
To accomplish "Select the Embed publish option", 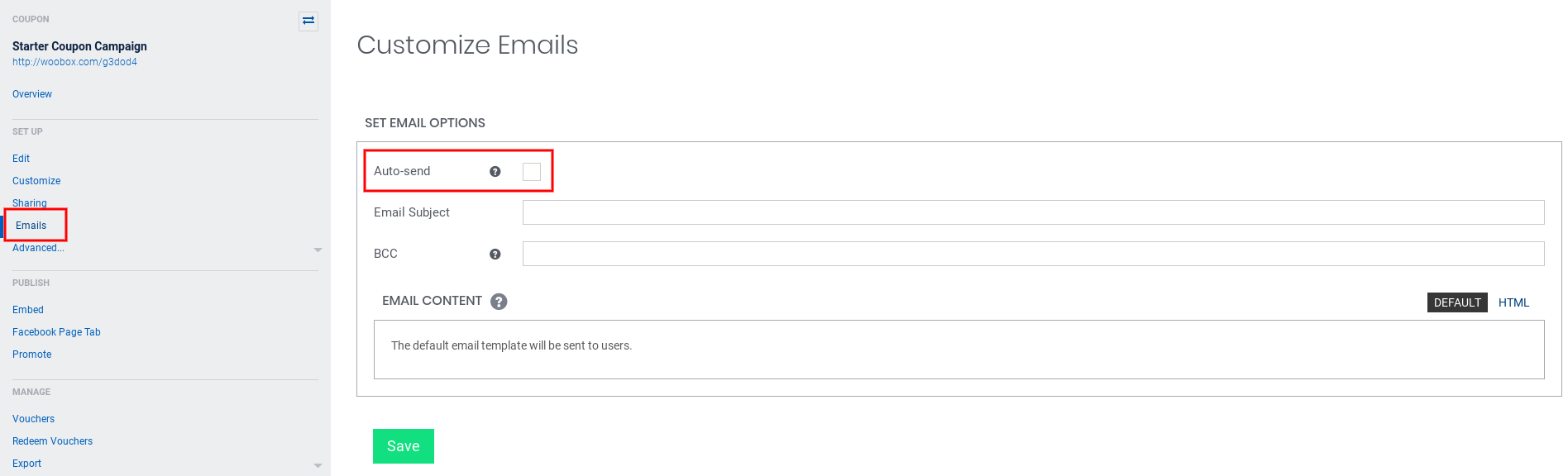I will (28, 310).
